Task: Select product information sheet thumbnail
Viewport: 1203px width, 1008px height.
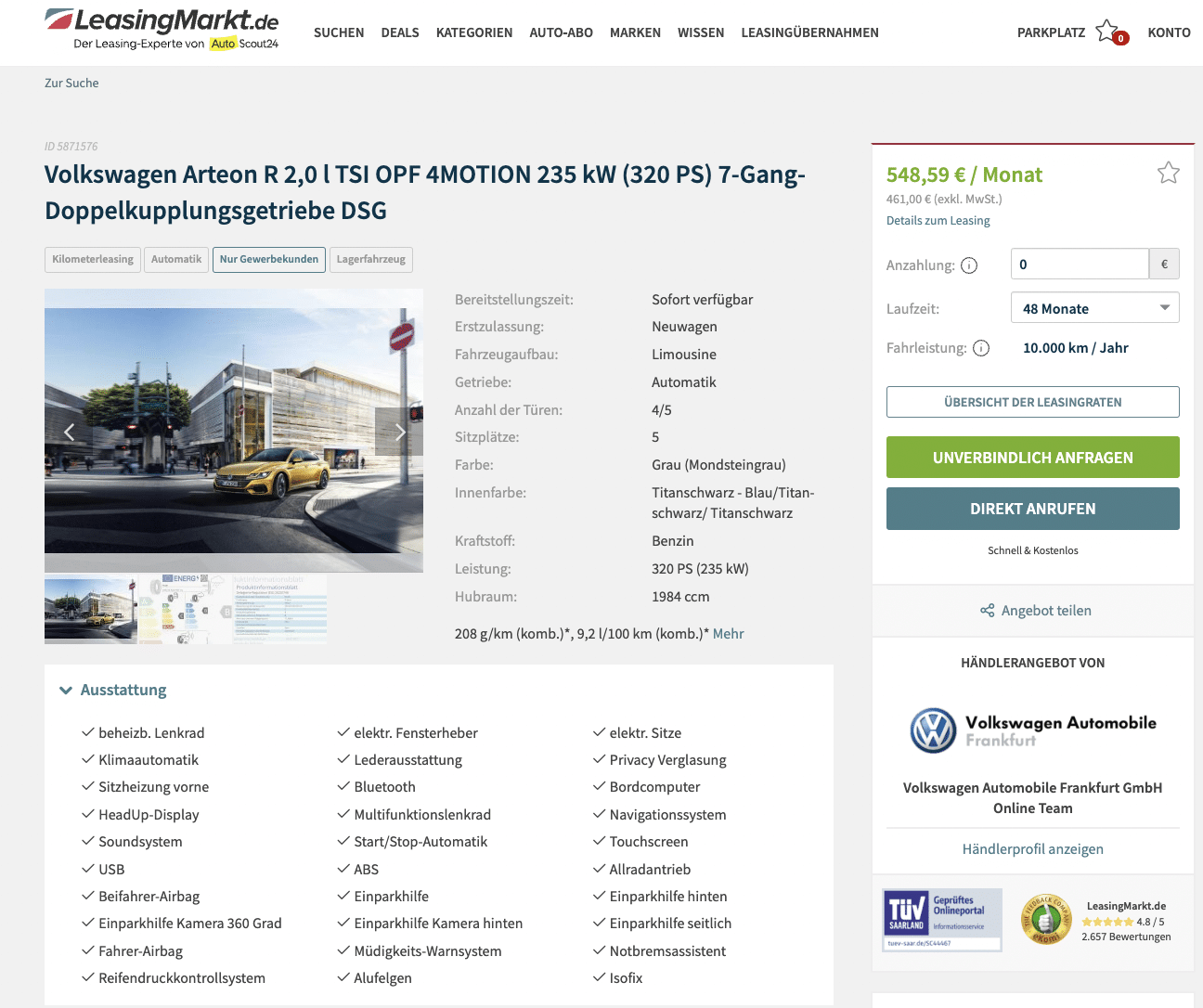Action: [279, 609]
